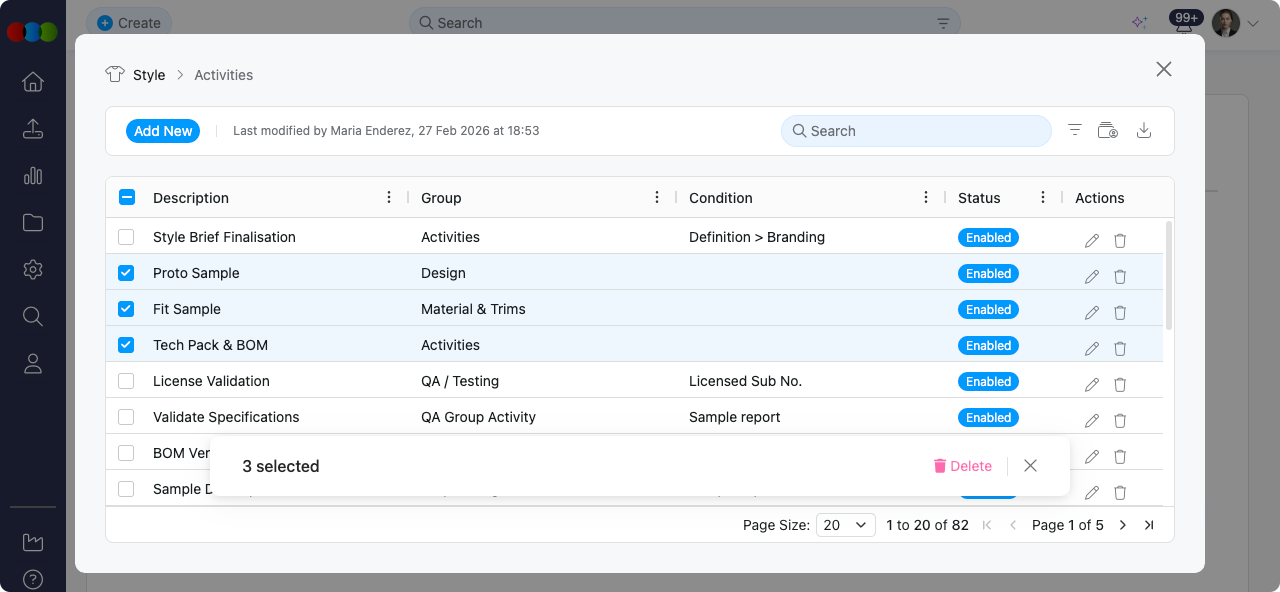
Task: Deselect all rows via the header checkbox
Action: tap(127, 197)
